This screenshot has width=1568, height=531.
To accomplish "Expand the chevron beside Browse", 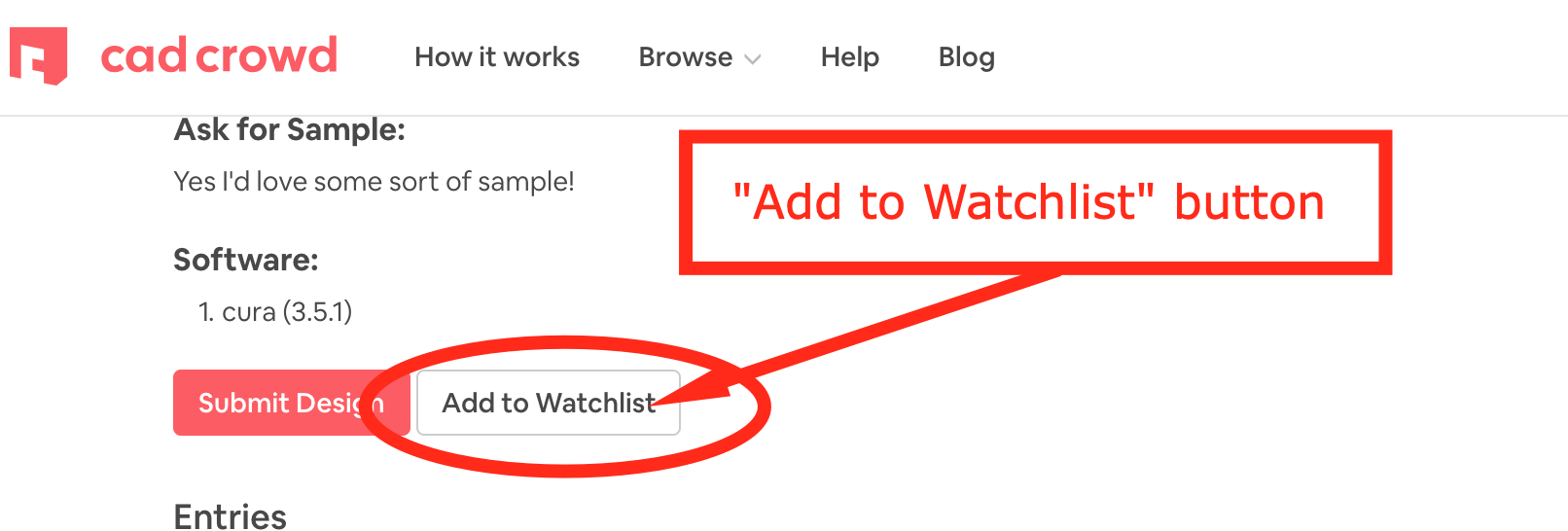I will pos(752,59).
